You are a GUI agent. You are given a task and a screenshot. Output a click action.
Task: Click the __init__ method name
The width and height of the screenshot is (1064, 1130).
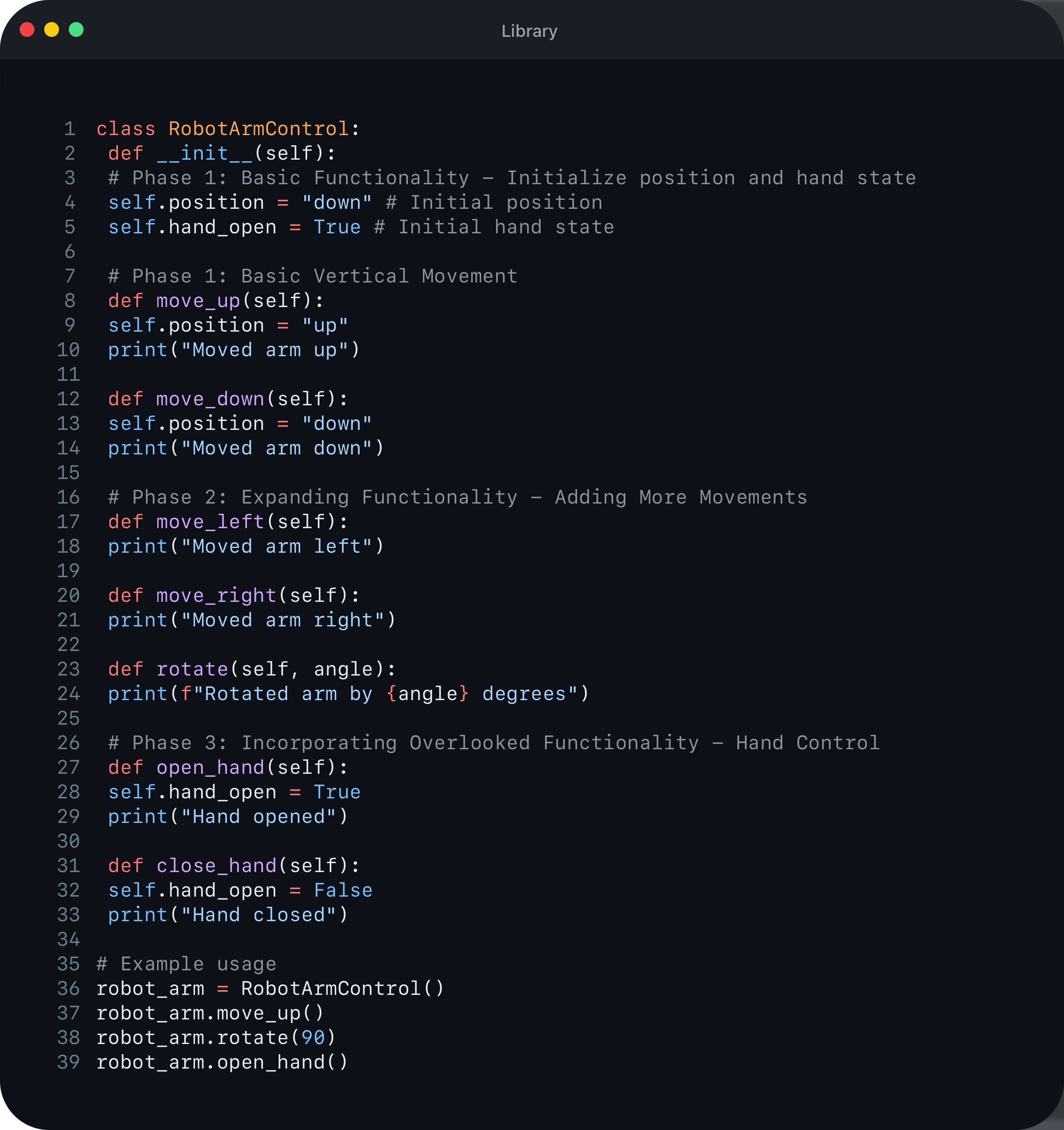pos(204,154)
